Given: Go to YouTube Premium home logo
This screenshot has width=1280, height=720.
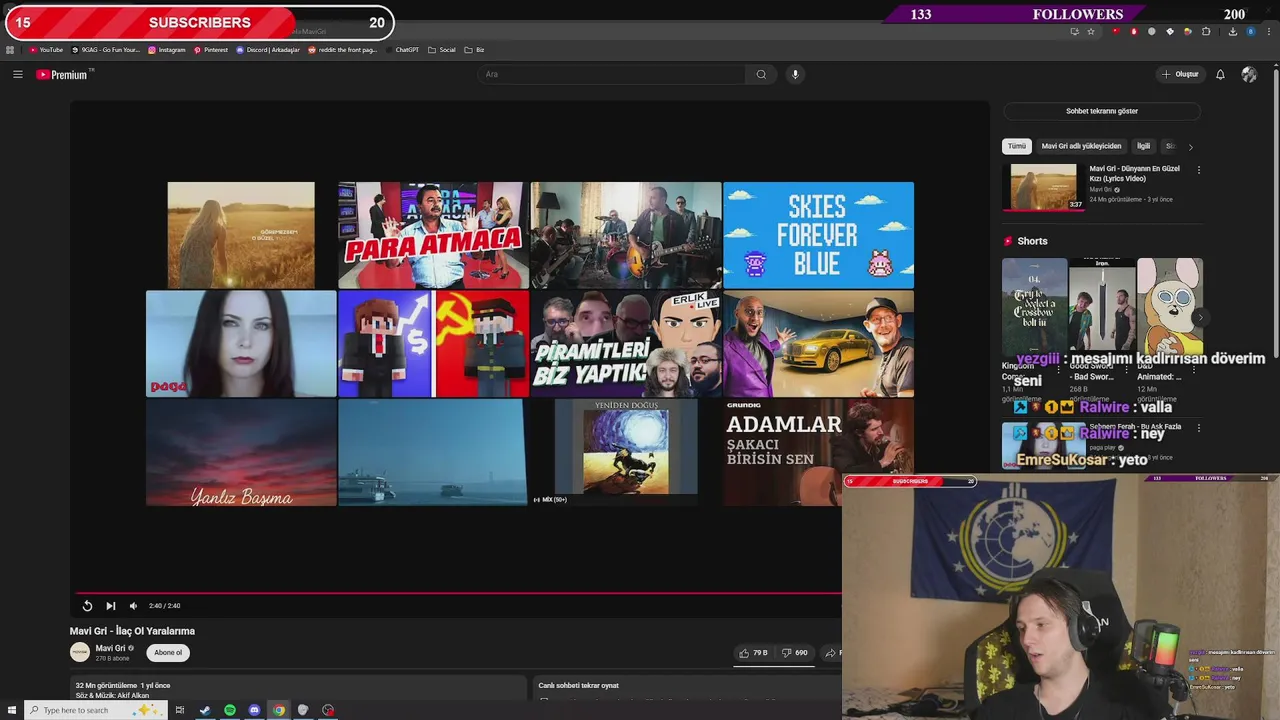Looking at the screenshot, I should (62, 74).
